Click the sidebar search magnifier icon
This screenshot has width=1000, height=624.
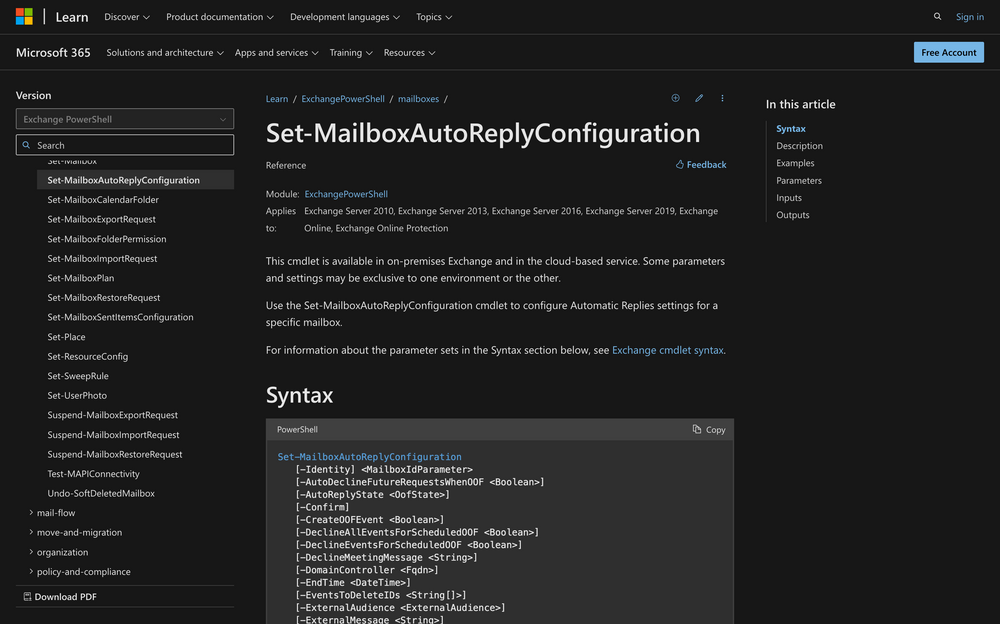(25, 144)
